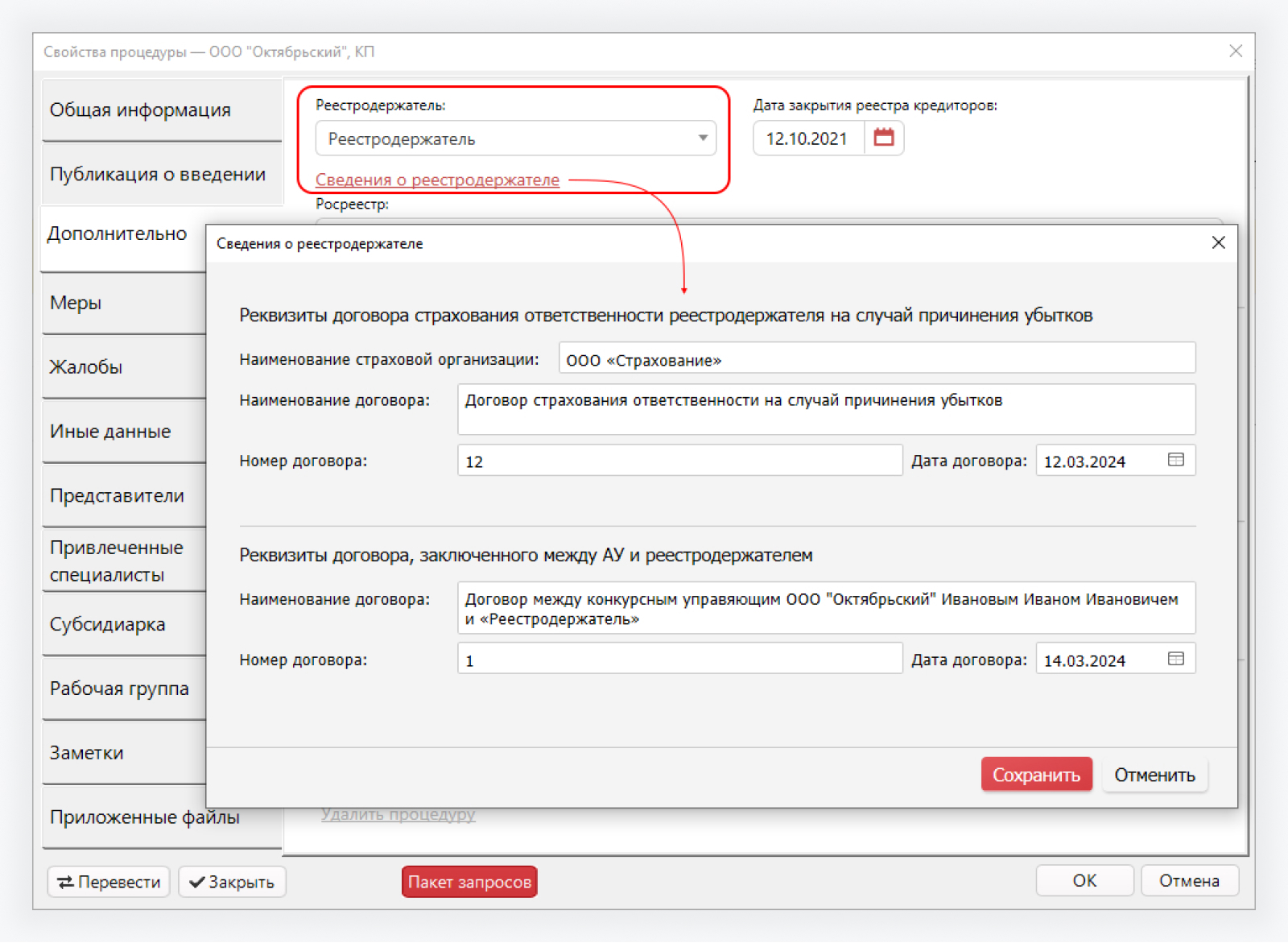Viewport: 1288px width, 943px height.
Task: Open the Общая информация tab
Action: (162, 110)
